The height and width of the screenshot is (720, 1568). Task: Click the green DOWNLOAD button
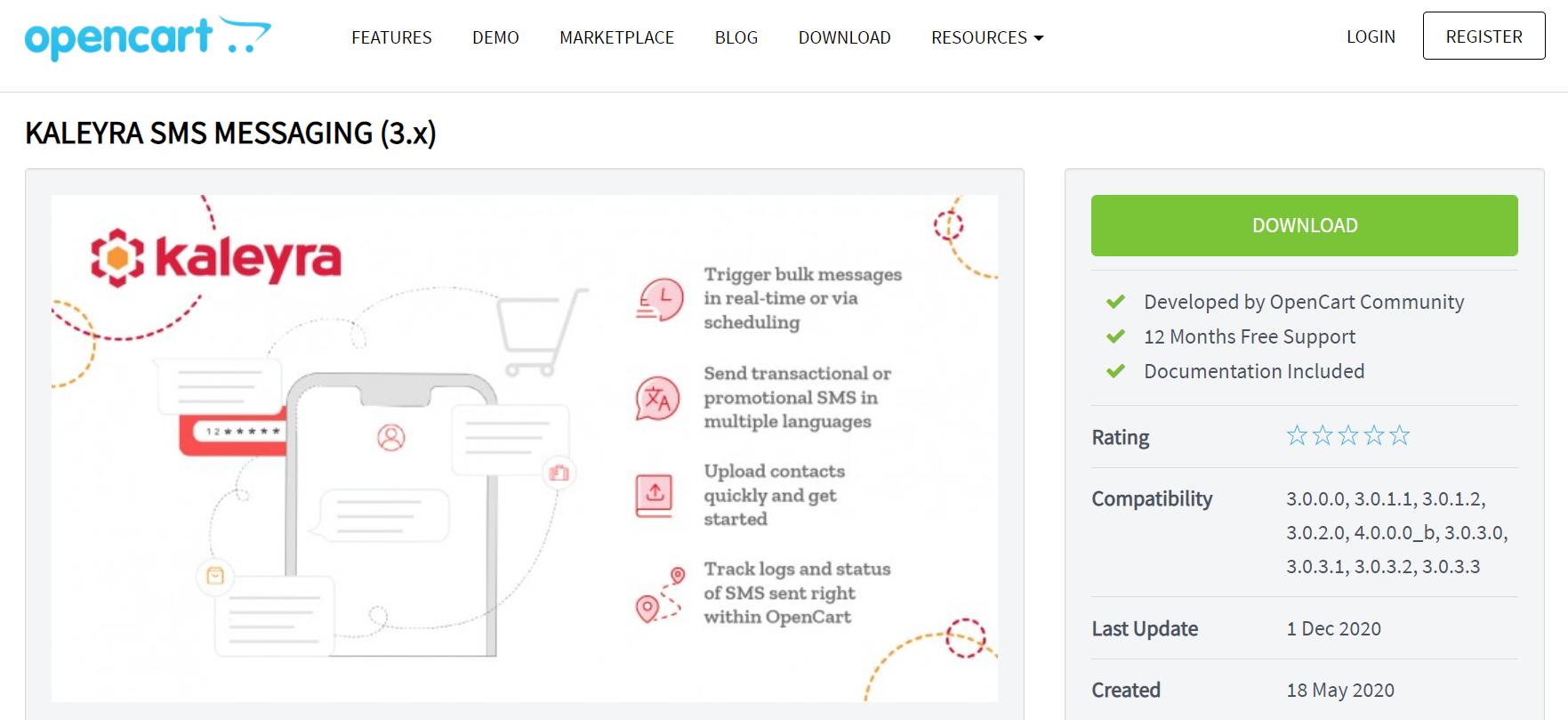1304,225
